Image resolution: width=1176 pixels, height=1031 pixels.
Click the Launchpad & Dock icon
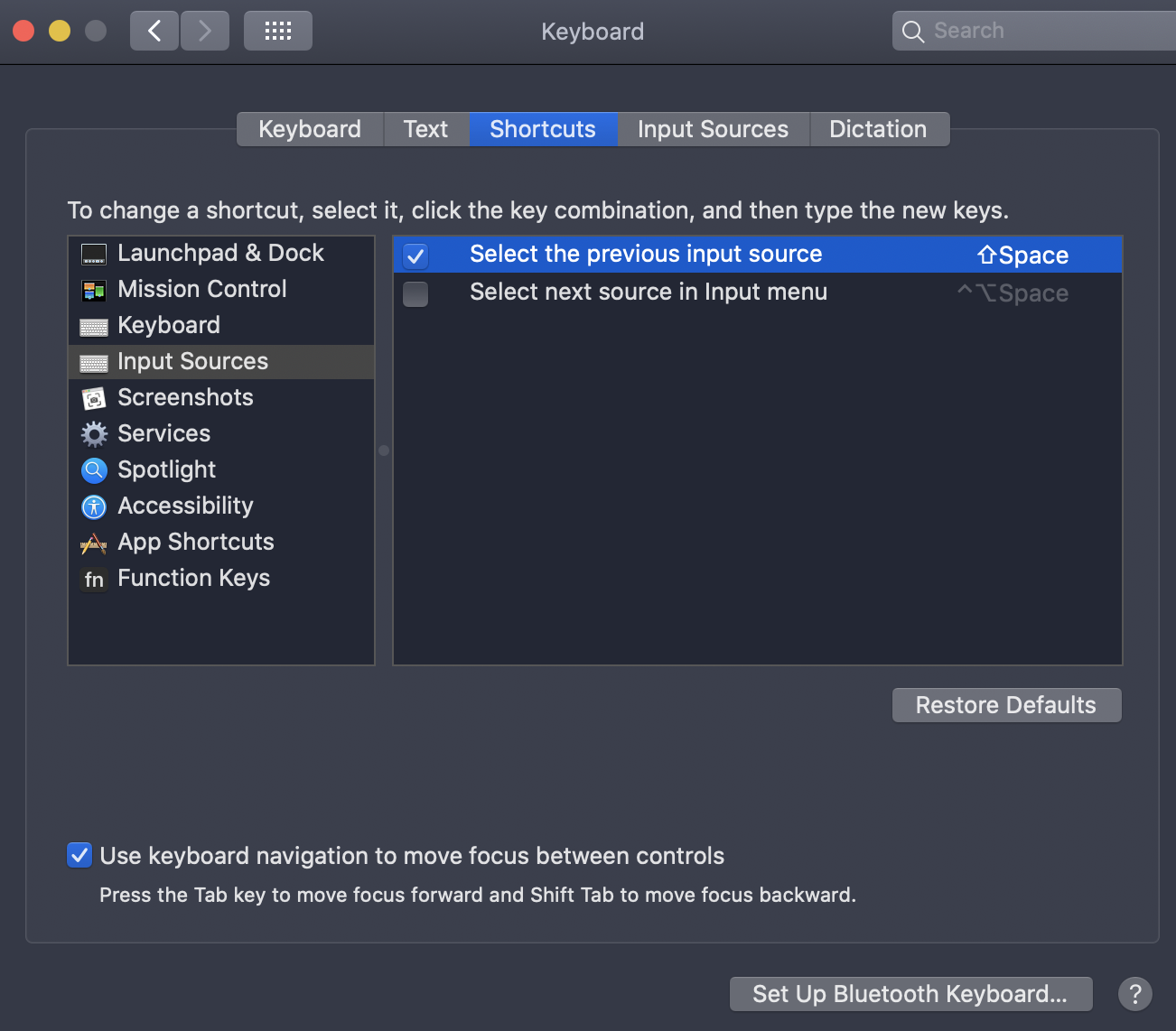click(x=94, y=255)
